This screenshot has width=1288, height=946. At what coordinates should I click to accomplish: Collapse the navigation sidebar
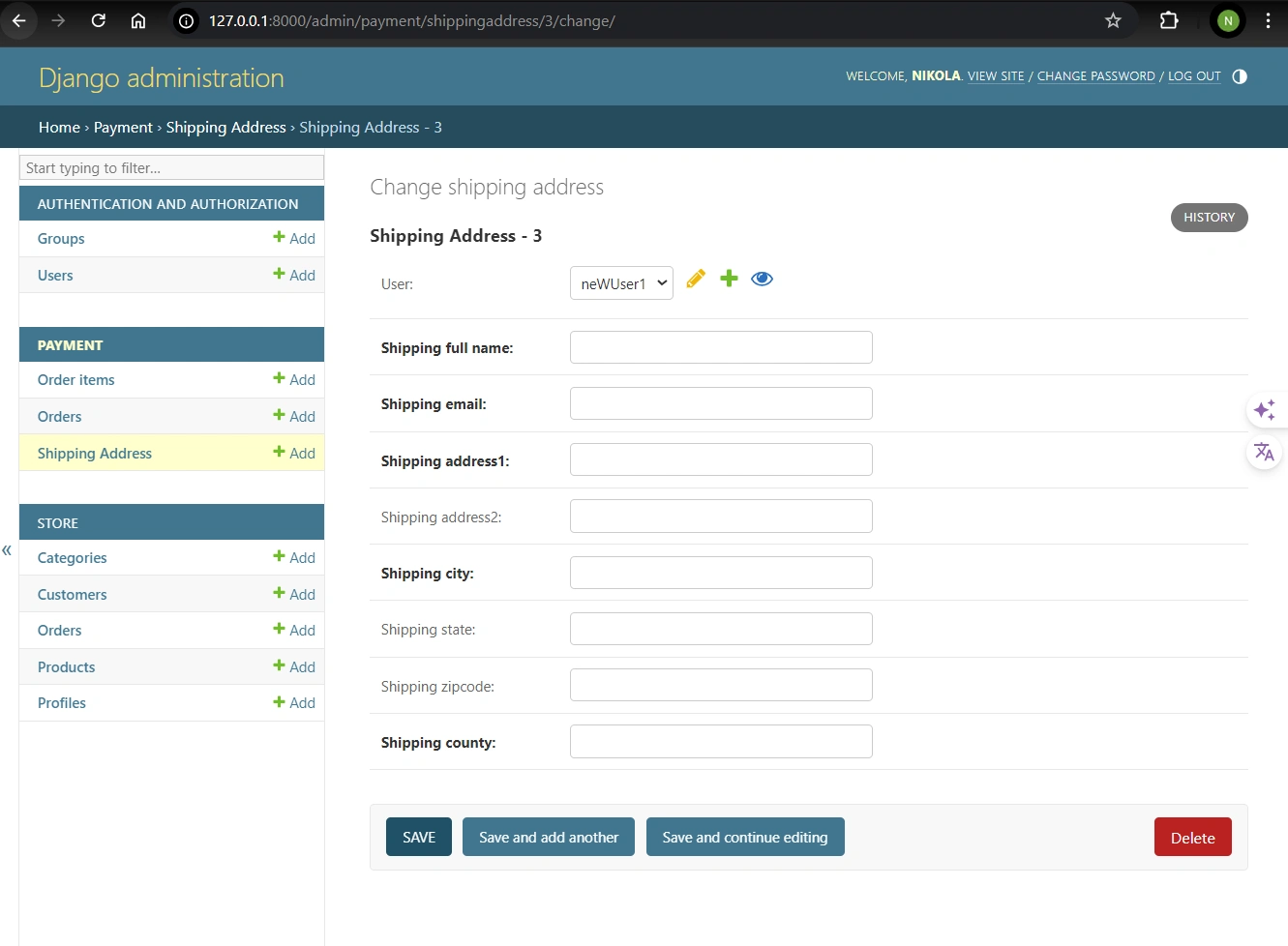tap(7, 550)
